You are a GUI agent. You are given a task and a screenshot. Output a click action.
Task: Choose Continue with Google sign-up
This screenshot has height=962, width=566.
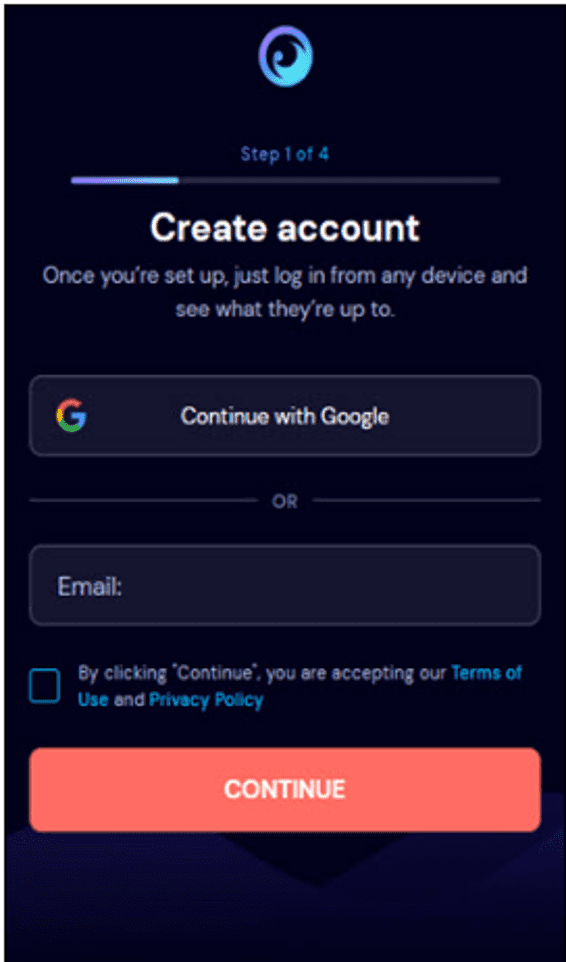pos(285,415)
